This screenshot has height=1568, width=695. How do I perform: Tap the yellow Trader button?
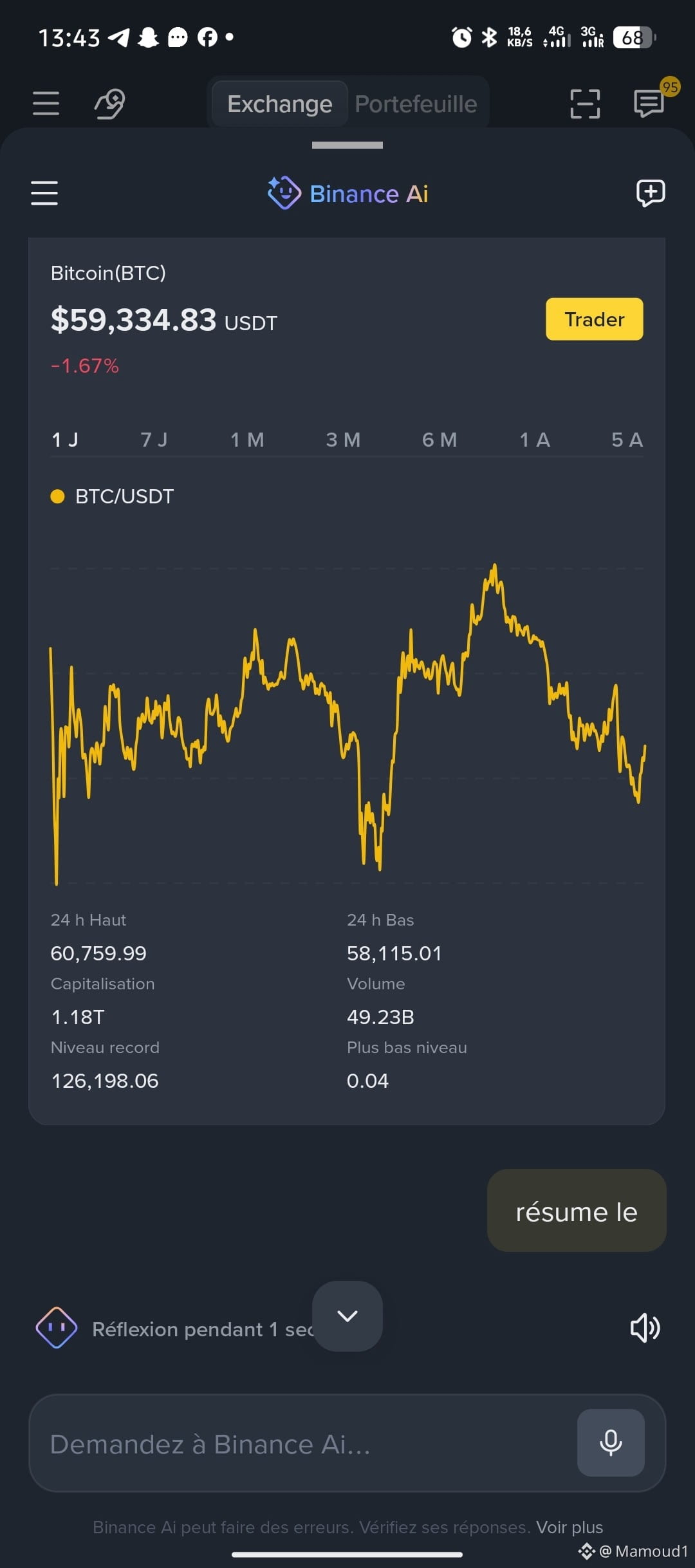(x=595, y=319)
